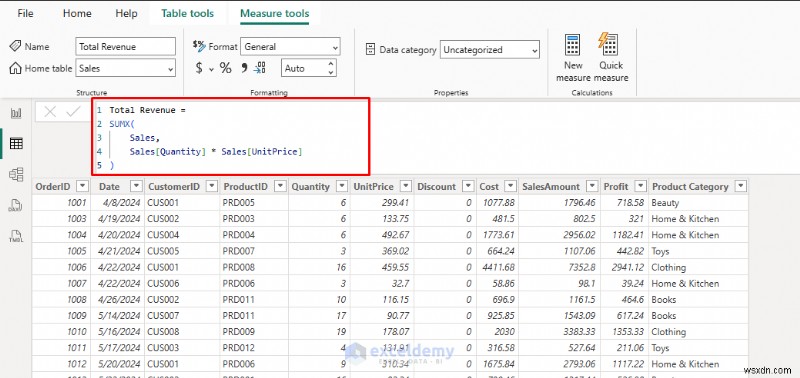The image size is (800, 378).
Task: Open Discount column filter dropdown
Action: click(468, 186)
